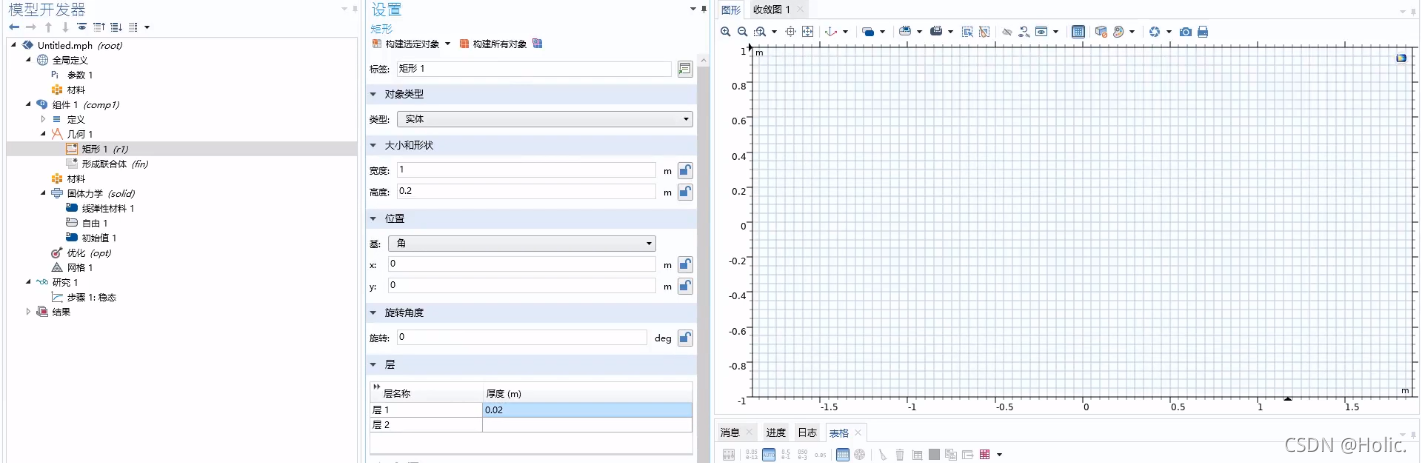1421x463 pixels.
Task: Click the geometry icon after 构建所有对象
Action: click(537, 44)
